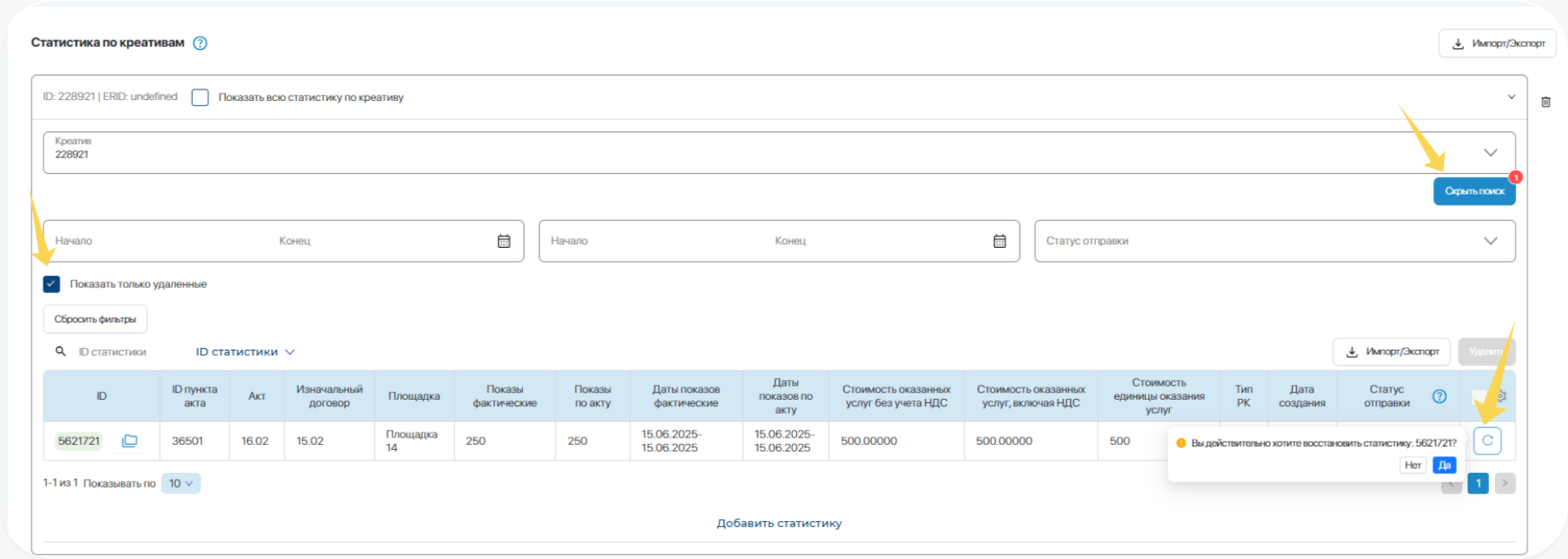Viewport: 1568px width, 559px height.
Task: Click the trash icon right of the creative panel
Action: [1546, 102]
